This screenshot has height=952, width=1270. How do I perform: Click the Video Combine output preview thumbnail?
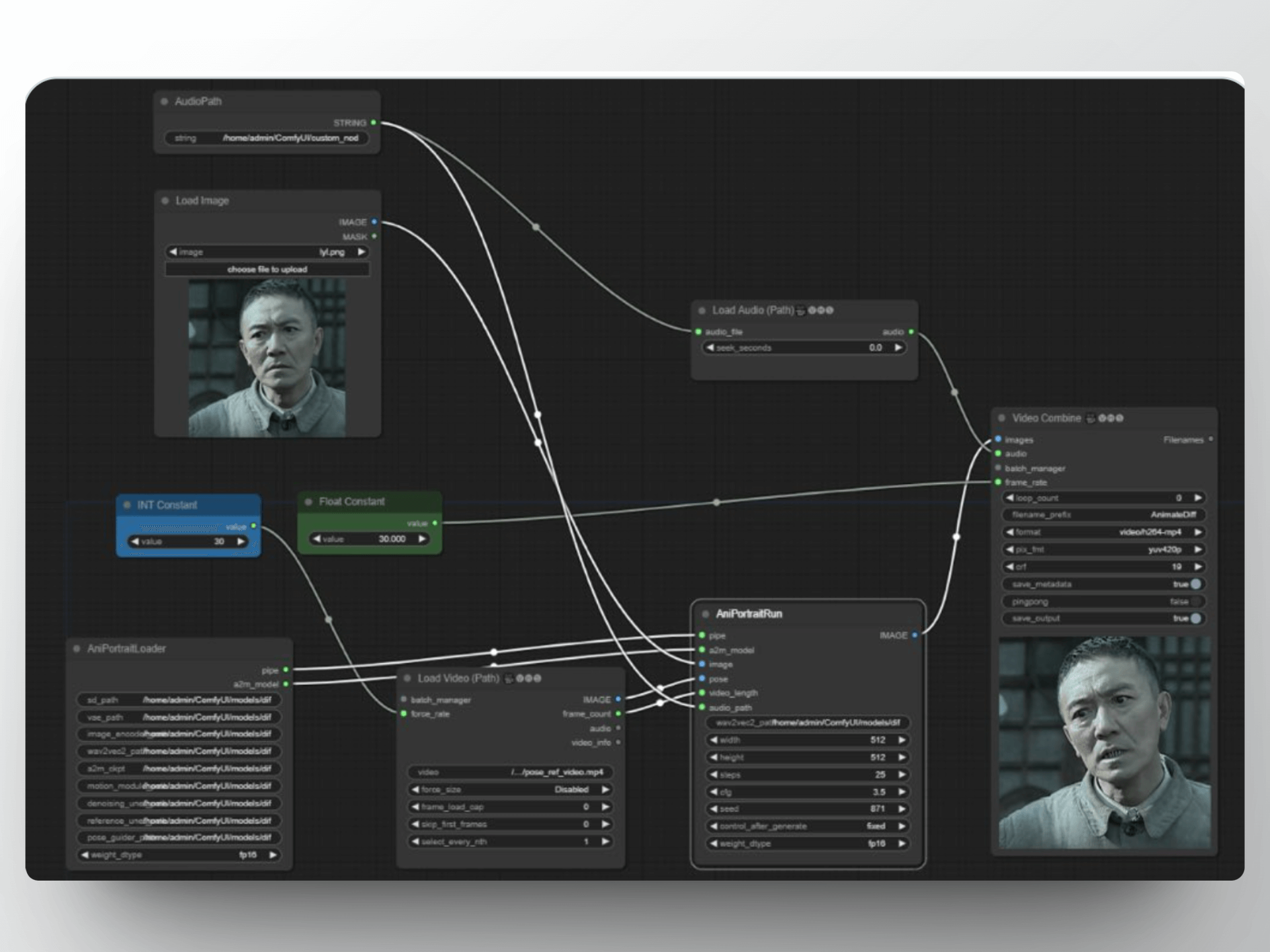point(1105,742)
